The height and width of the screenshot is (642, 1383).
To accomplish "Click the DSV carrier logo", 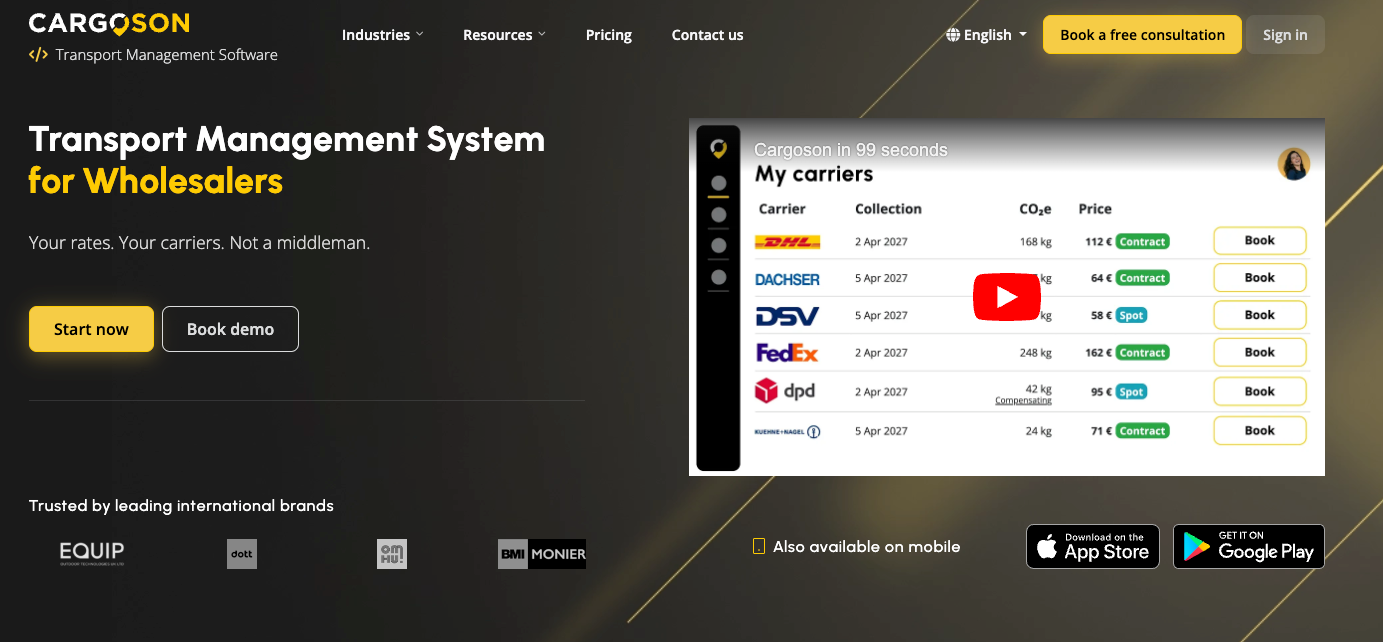I will pyautogui.click(x=787, y=316).
